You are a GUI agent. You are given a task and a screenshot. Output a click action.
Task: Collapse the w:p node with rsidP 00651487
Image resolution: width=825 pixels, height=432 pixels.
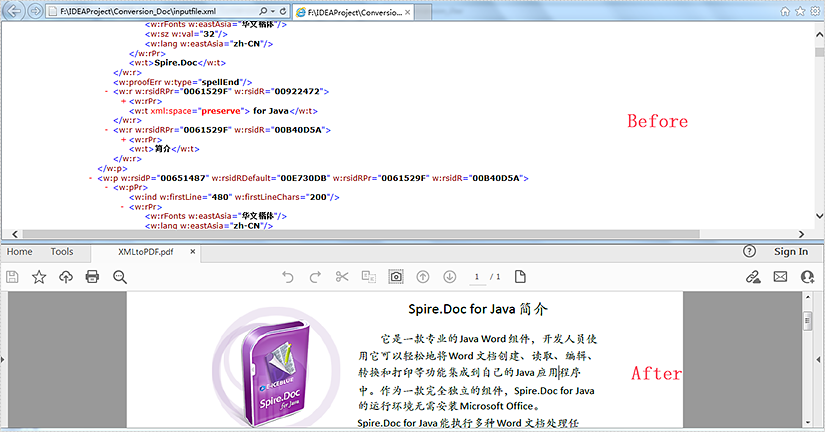[90, 178]
